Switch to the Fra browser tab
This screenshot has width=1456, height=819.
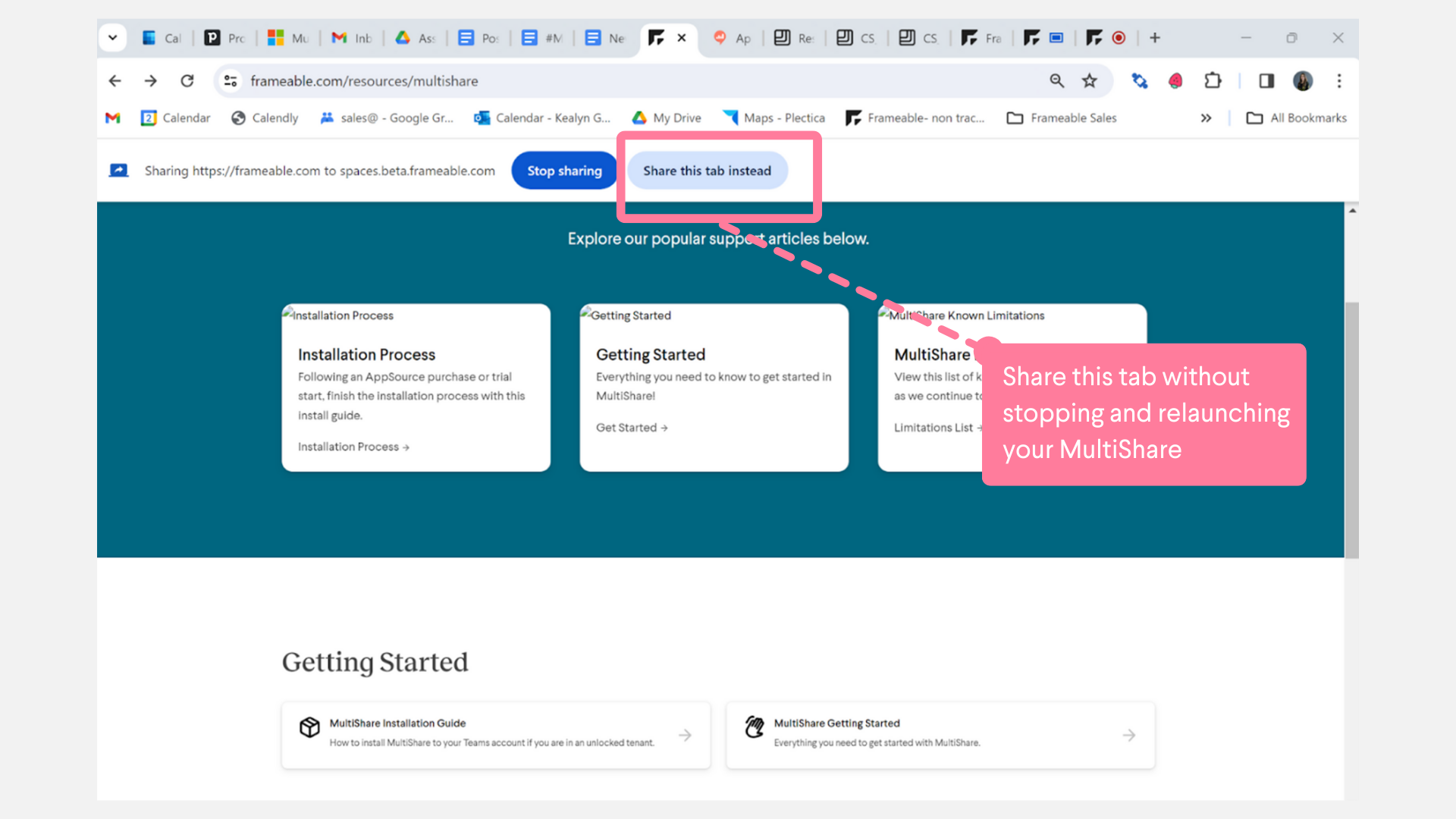(981, 38)
